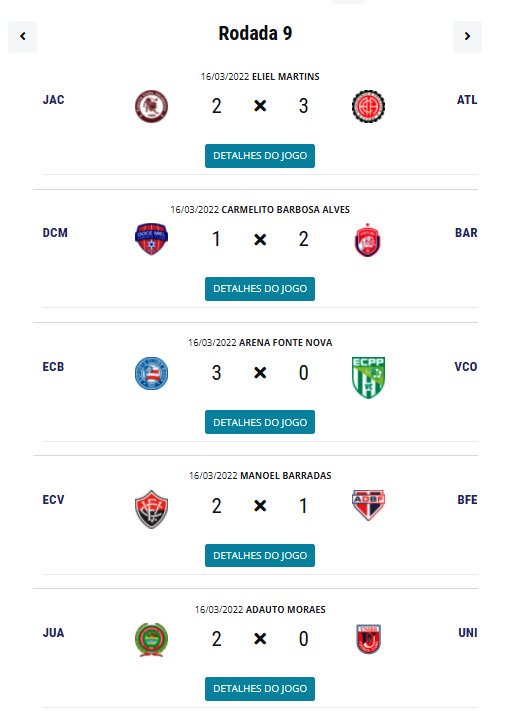Open Detalhes do Jogo for JUA x UNI
This screenshot has width=516, height=711.
(260, 689)
